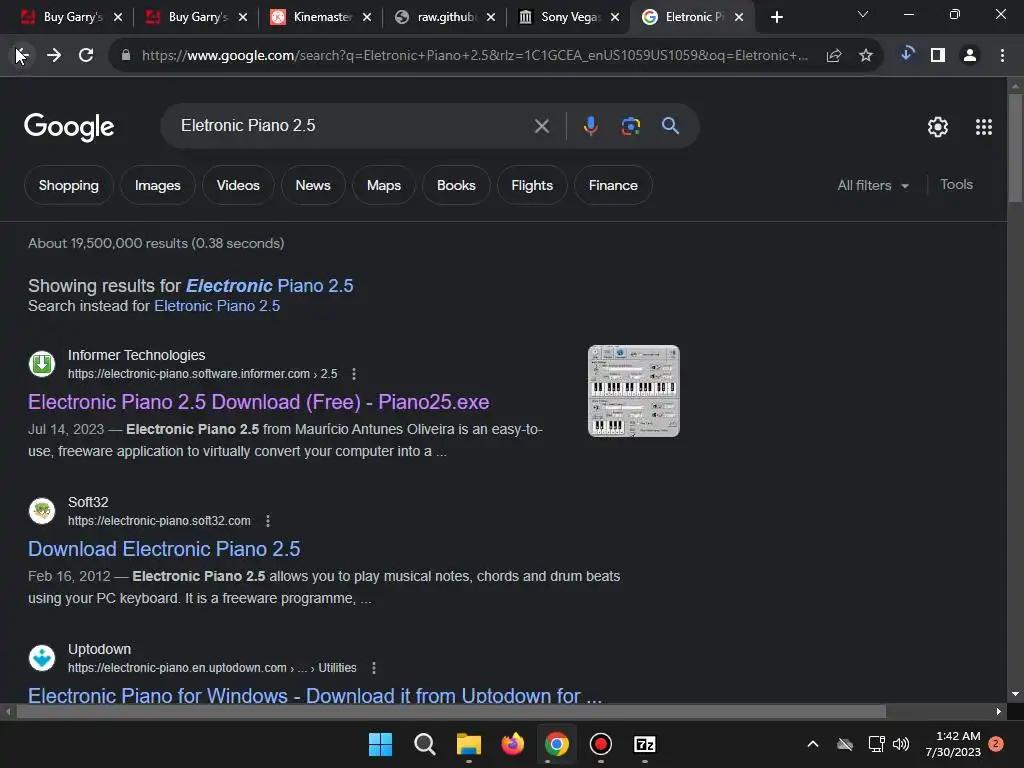Screen dimensions: 1024x768
Task: Close the raw.github tab
Action: click(x=490, y=17)
